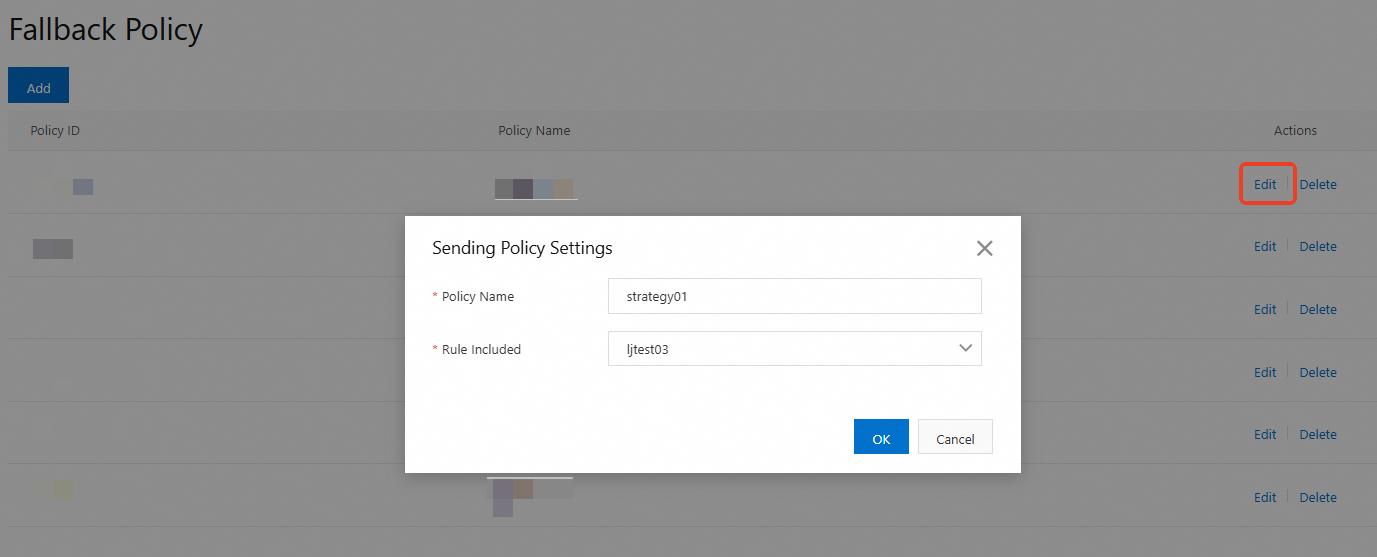Screen dimensions: 1377x557
Task: Close the Sending Policy Settings dialog
Action: [x=984, y=248]
